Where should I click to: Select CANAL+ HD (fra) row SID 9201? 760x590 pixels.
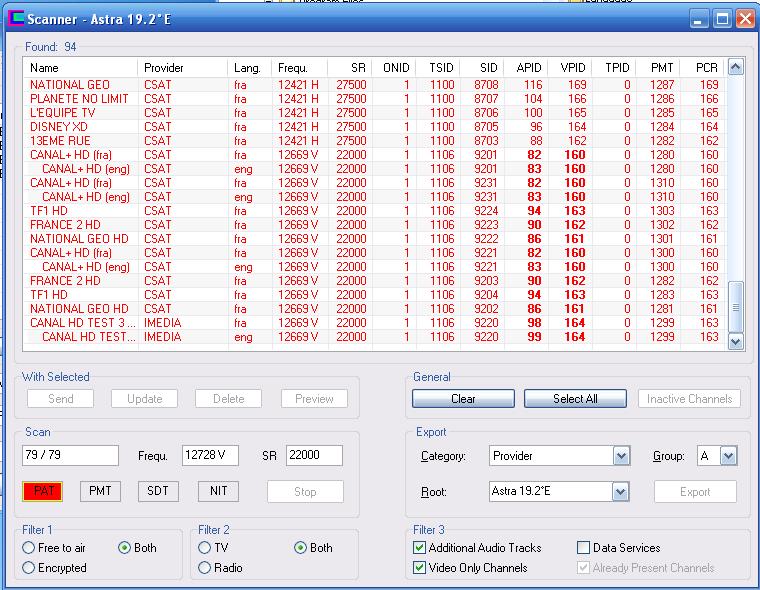tap(374, 155)
